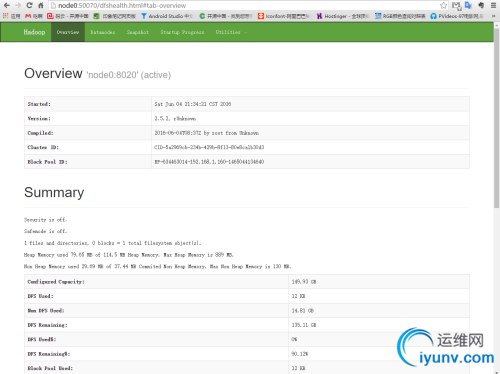Screen dimensions: 500x374
Task: Open the Google Translate extension icon
Action: pyautogui.click(x=468, y=5)
